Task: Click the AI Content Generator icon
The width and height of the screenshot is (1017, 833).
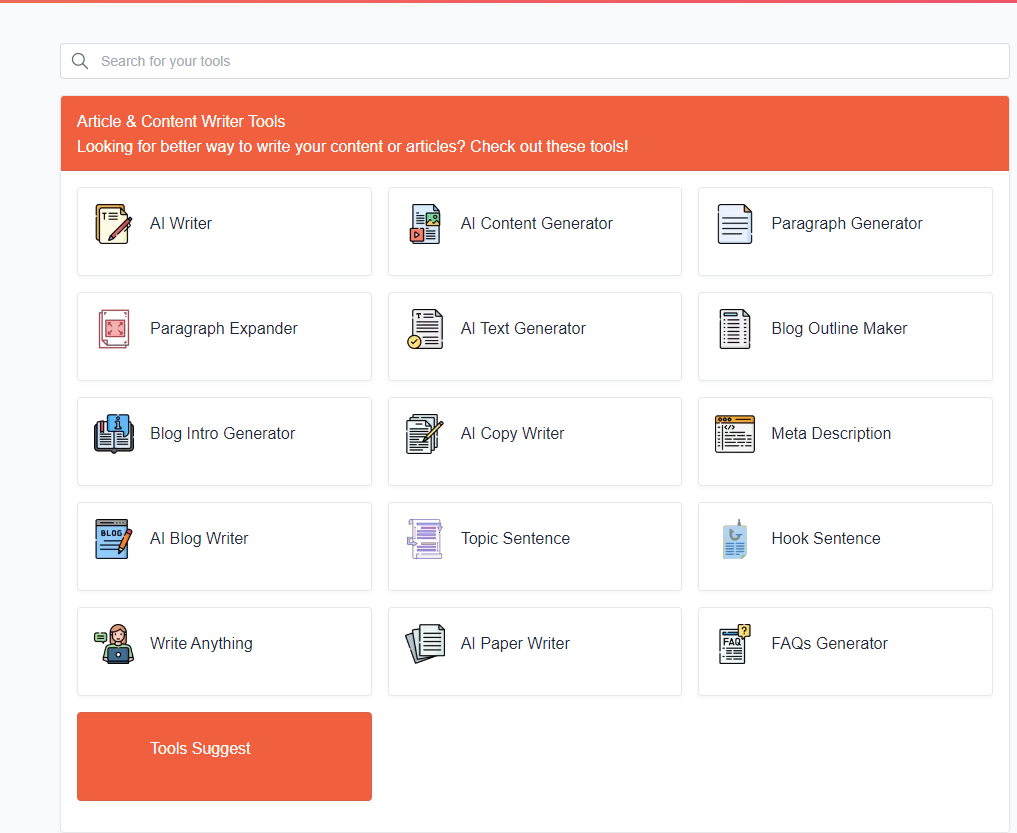Action: coord(425,224)
